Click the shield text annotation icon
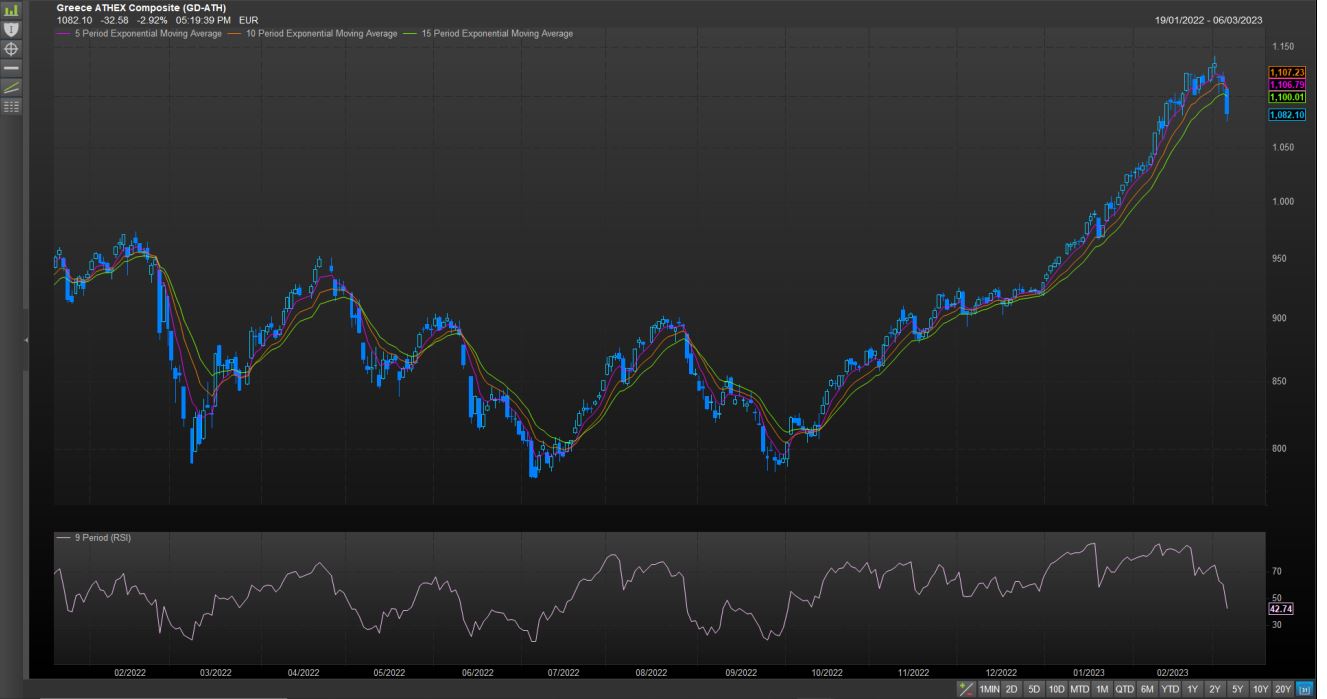 (11, 29)
